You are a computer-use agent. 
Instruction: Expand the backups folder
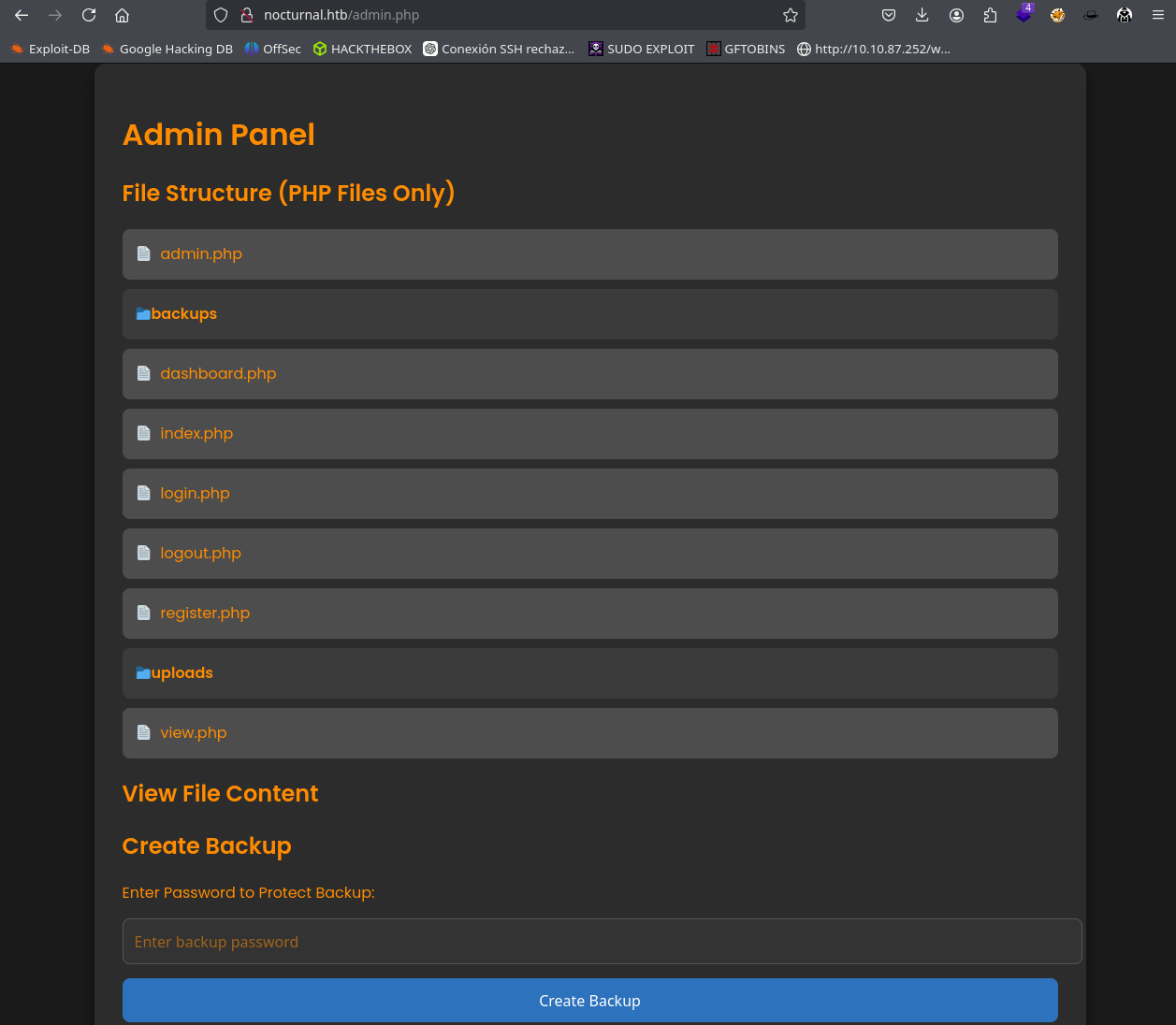[183, 314]
